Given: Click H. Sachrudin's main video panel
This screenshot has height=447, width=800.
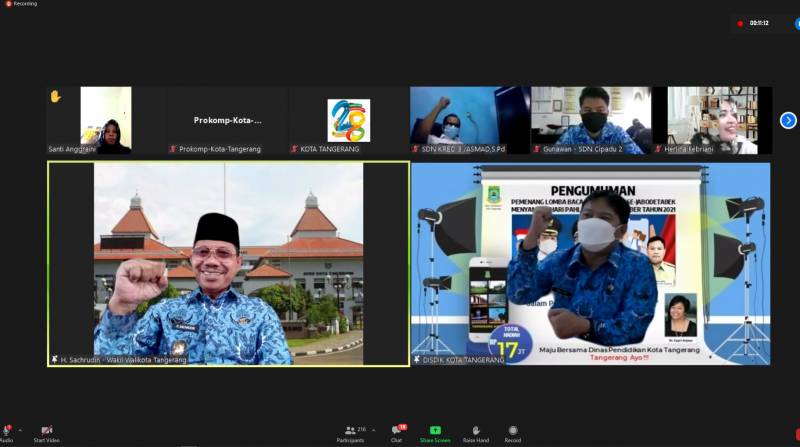Looking at the screenshot, I should coord(228,263).
